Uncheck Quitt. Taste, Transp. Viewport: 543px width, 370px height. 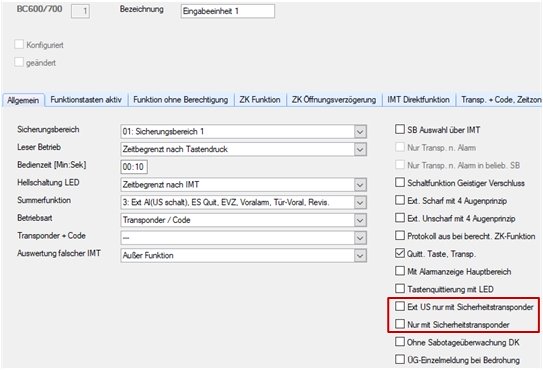click(400, 253)
